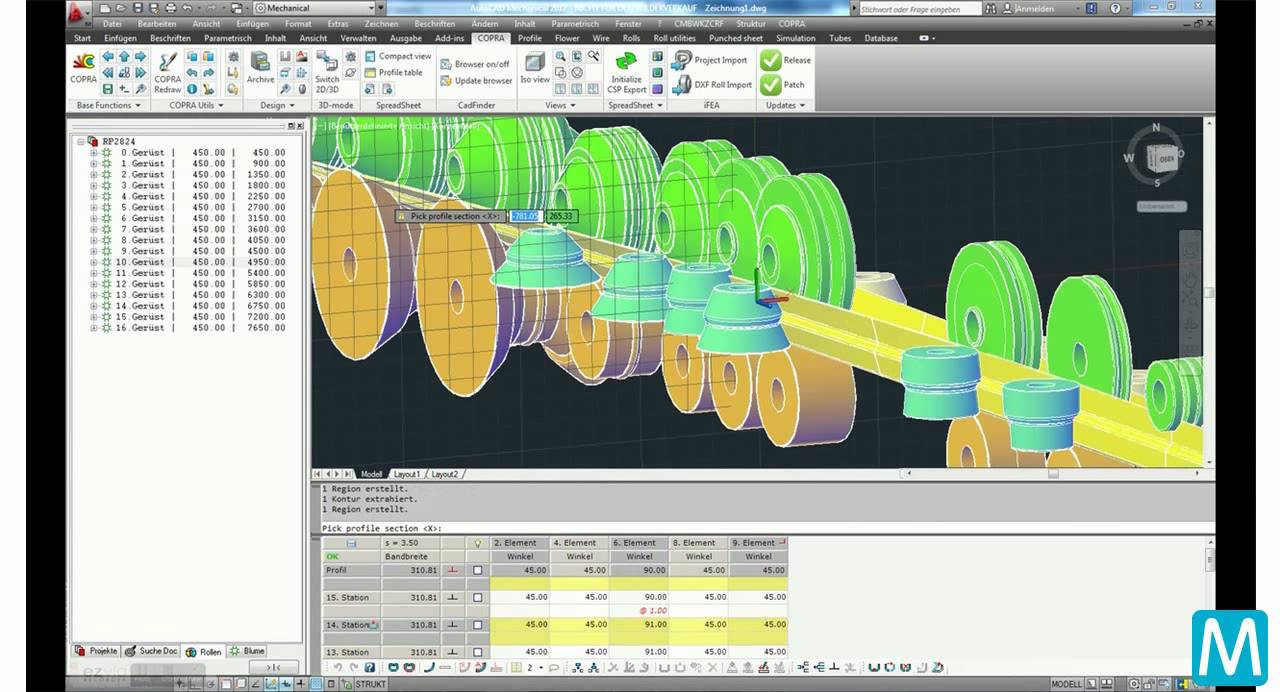Click the save icon in spreadsheet header

point(351,543)
